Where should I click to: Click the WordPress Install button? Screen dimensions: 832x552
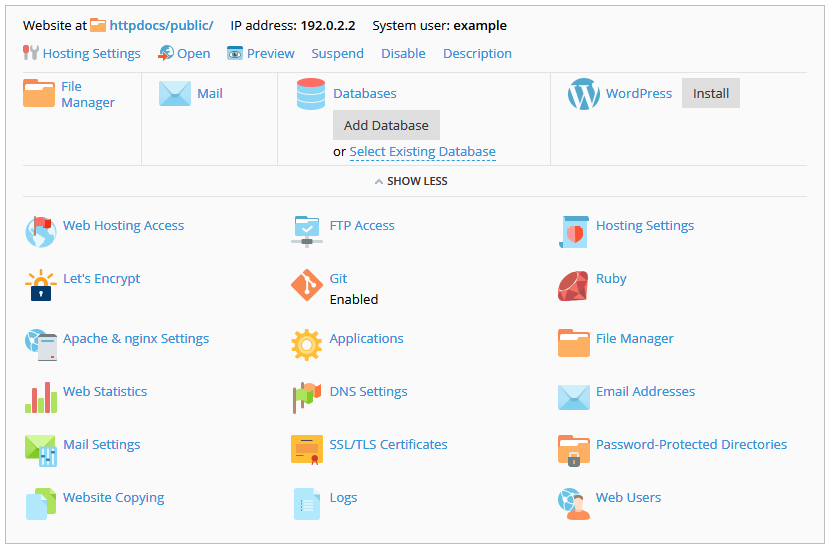click(x=711, y=93)
